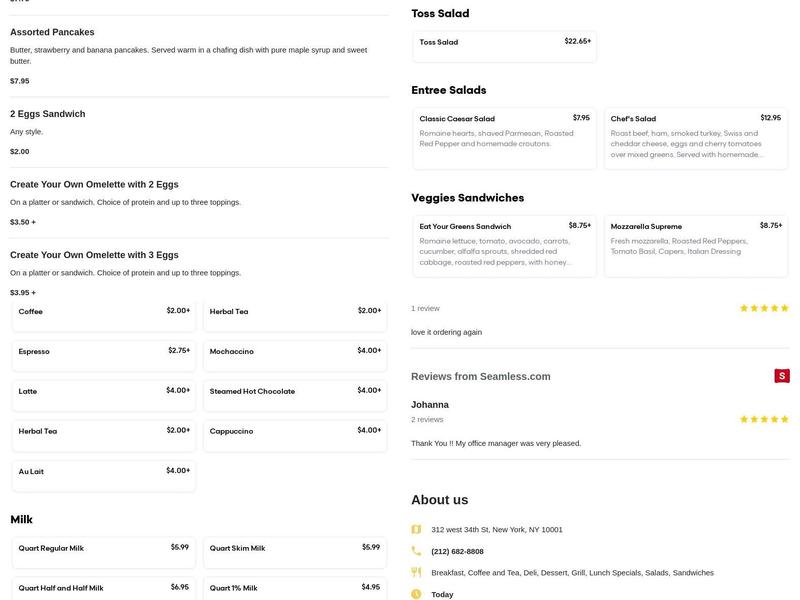Pick the Toss Salad item
Viewport: 800px width, 600px height.
coord(504,45)
